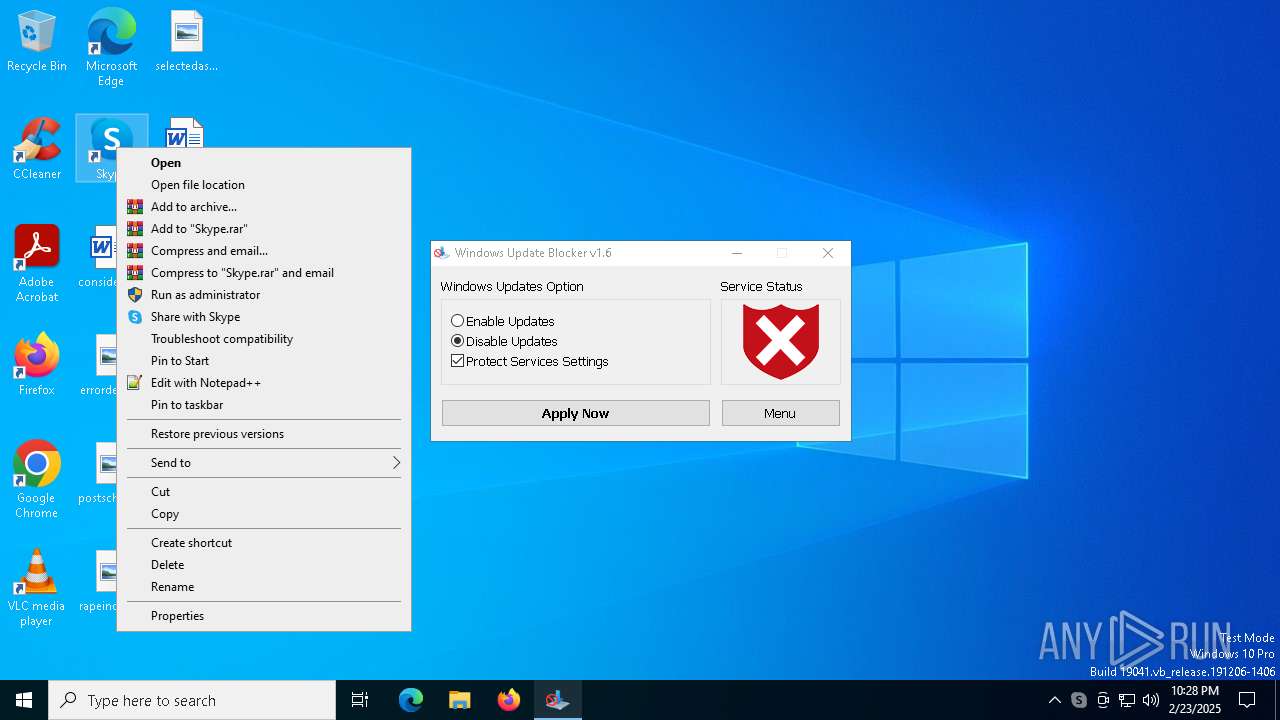Launch Microsoft Edge from the taskbar
The height and width of the screenshot is (720, 1280).
(x=411, y=700)
